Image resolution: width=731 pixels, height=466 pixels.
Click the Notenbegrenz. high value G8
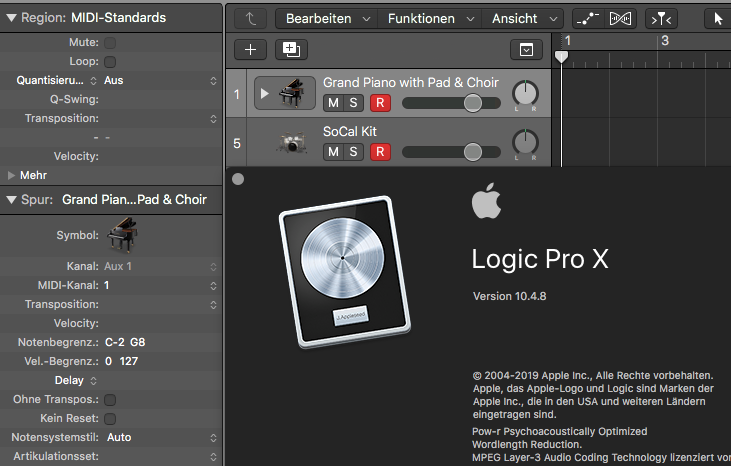tap(138, 343)
